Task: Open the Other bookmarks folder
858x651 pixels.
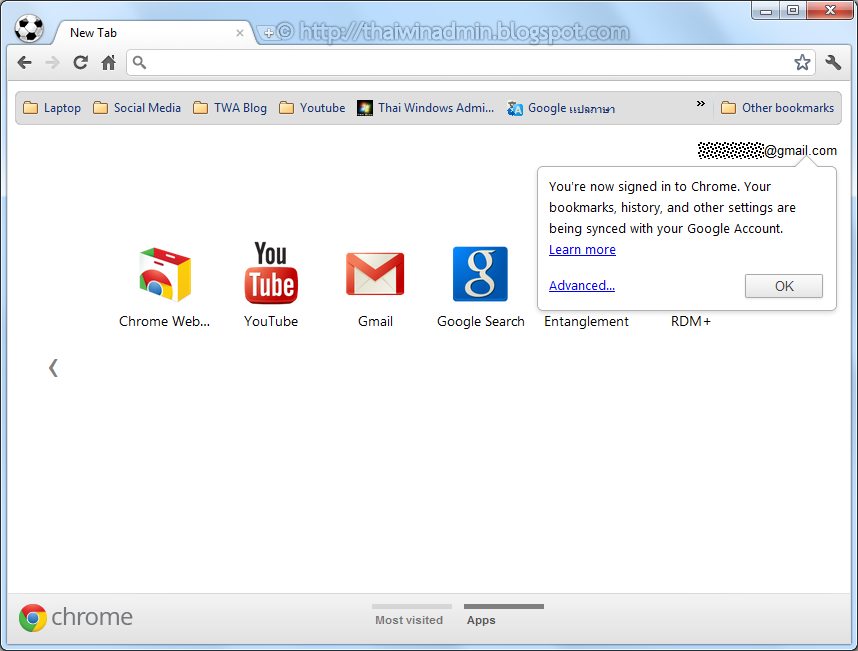Action: coord(786,107)
